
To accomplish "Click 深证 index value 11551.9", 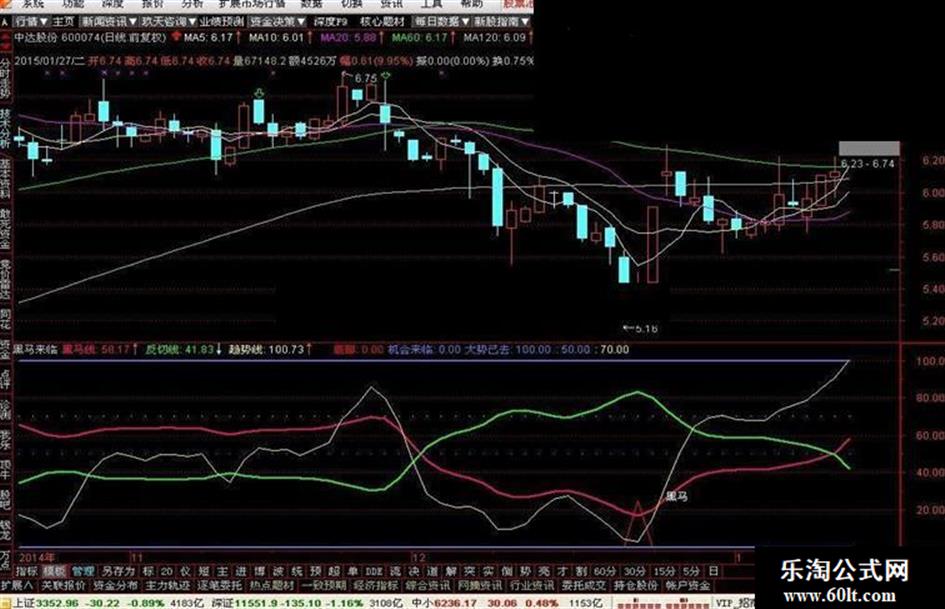I will click(257, 602).
